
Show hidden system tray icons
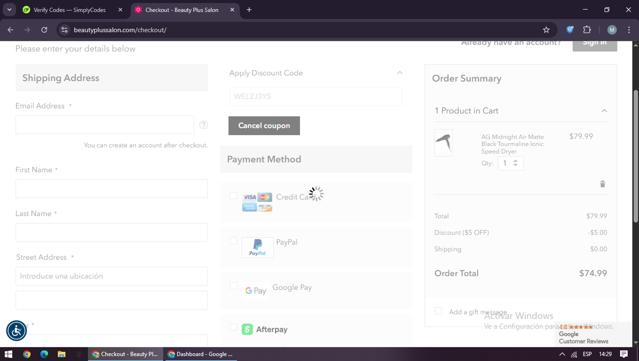[562, 354]
